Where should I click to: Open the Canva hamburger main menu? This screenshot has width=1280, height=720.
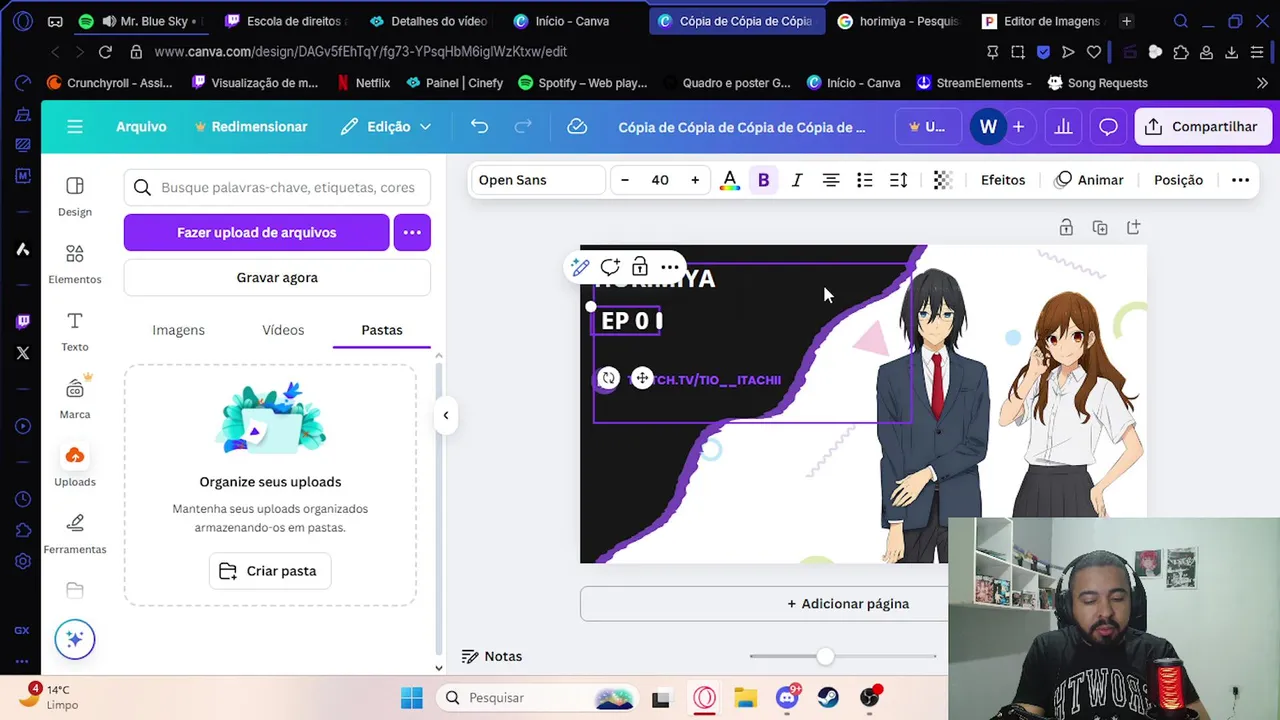tap(75, 127)
